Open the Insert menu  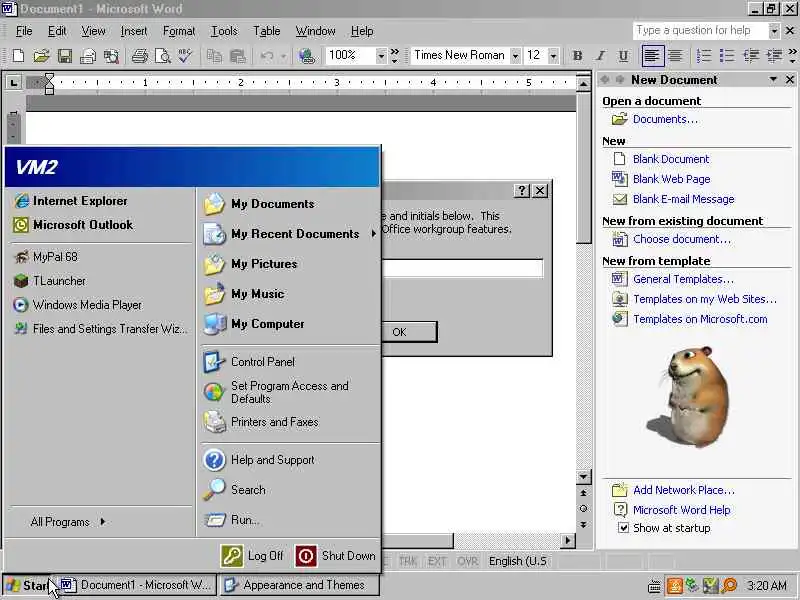pos(134,31)
